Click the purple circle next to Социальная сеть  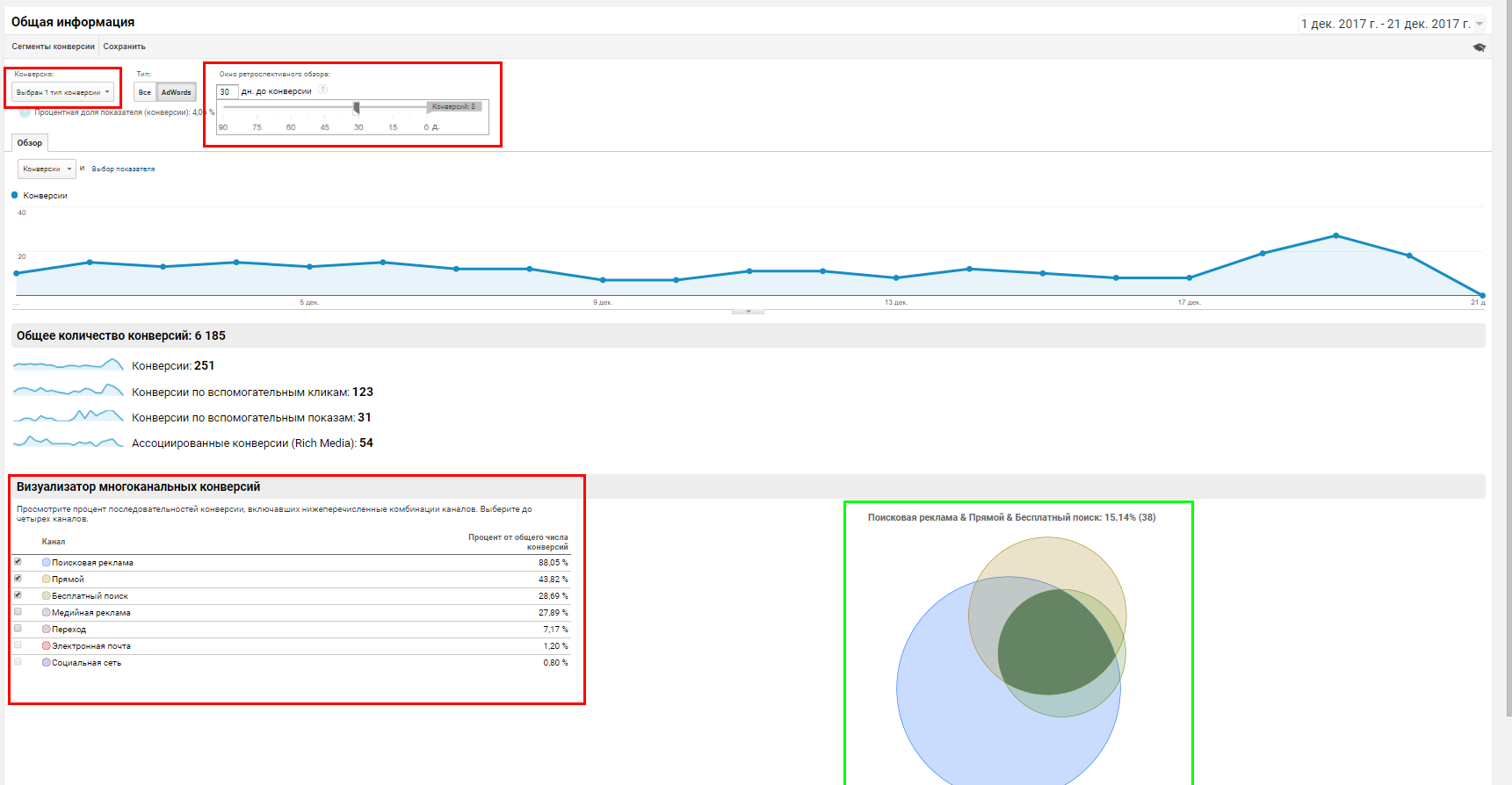pos(47,662)
